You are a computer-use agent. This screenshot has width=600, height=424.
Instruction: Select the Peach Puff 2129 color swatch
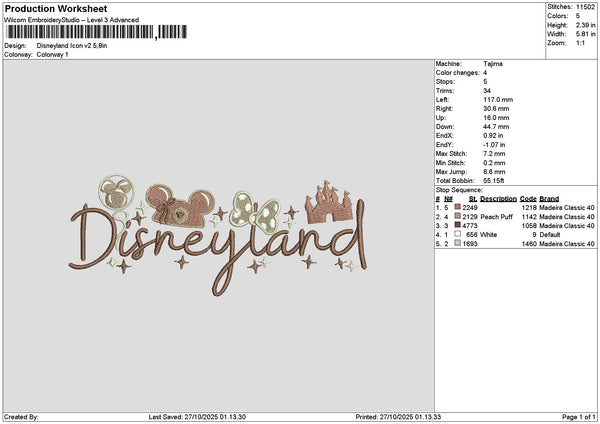(458, 217)
